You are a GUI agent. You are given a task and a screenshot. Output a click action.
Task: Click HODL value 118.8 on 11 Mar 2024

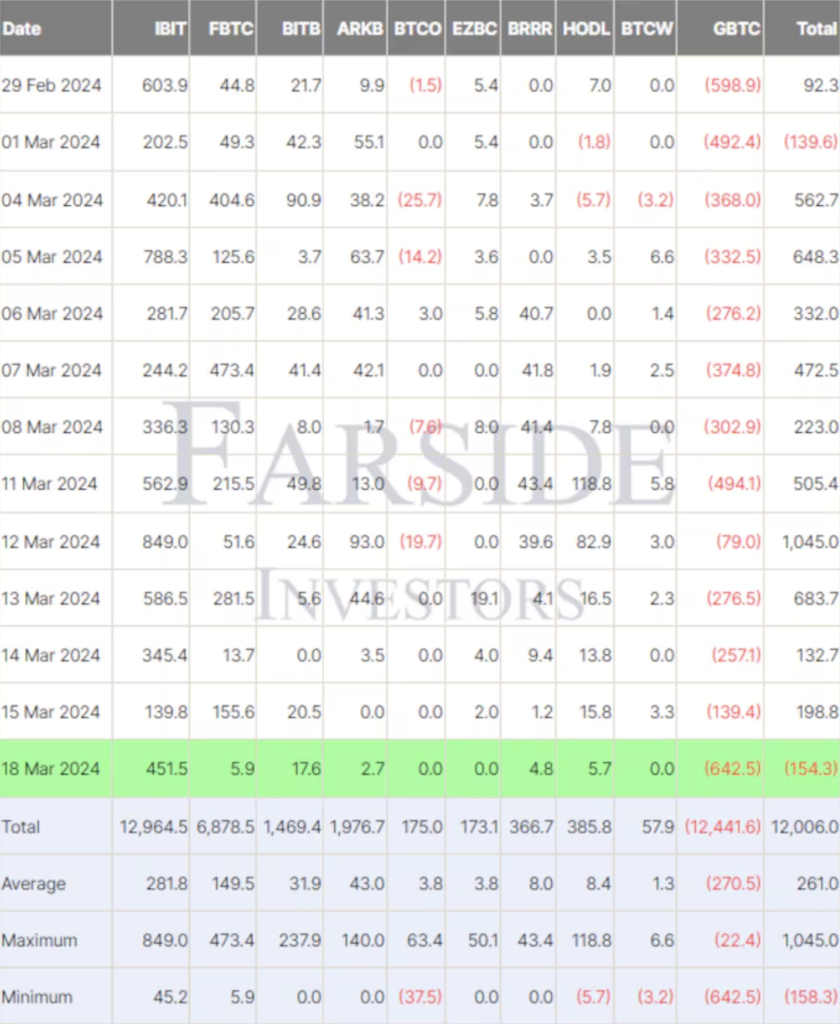coord(592,484)
